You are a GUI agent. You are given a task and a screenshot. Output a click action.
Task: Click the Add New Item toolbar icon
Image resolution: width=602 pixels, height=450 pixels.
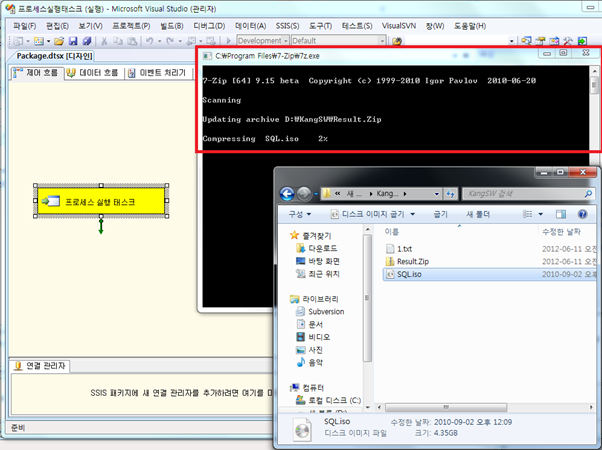click(39, 41)
